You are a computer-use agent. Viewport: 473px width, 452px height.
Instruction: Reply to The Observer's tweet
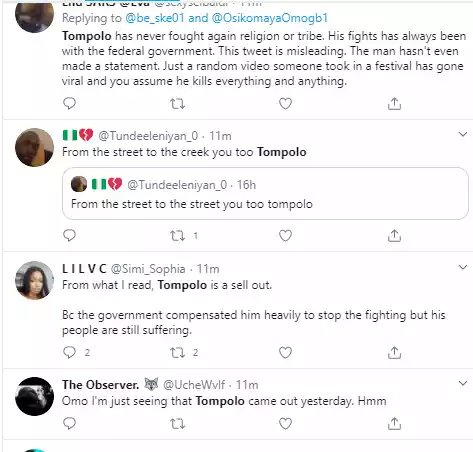pos(69,423)
